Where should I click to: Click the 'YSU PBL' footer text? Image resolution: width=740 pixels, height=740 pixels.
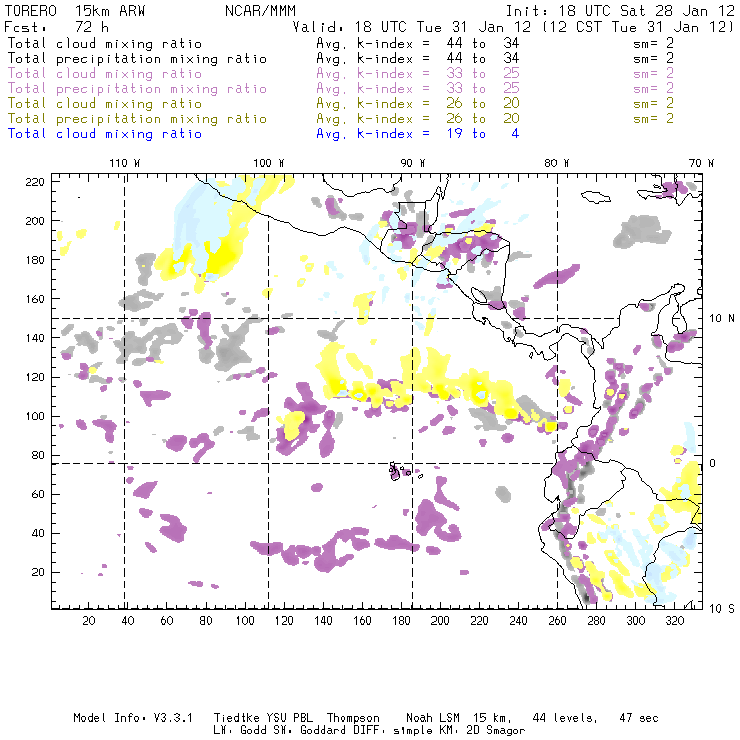click(288, 718)
